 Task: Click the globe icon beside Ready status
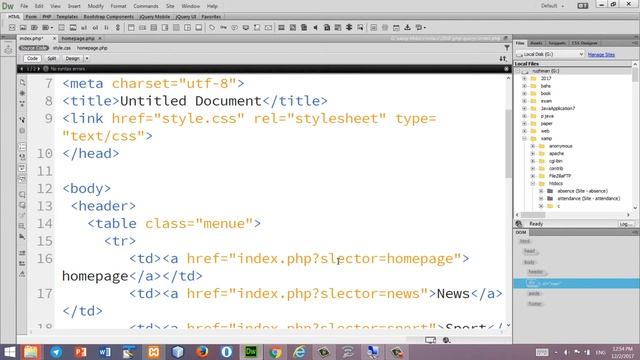point(519,224)
